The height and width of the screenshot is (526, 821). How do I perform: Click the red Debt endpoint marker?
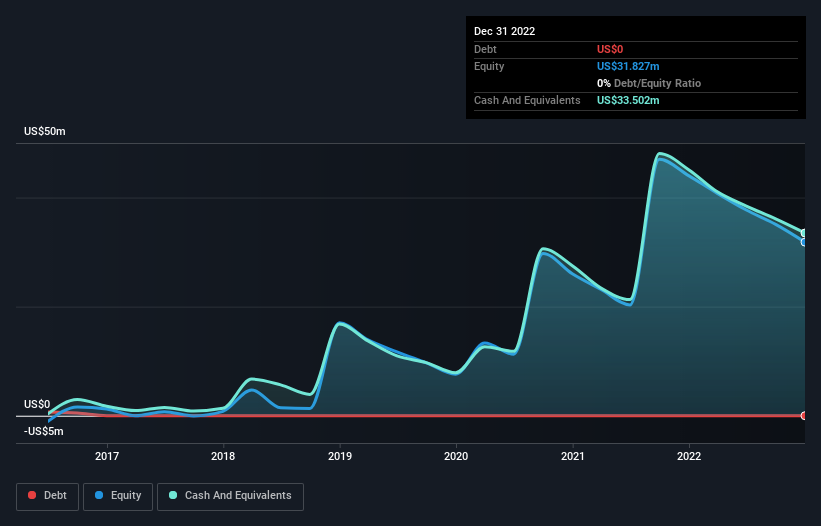coord(804,416)
